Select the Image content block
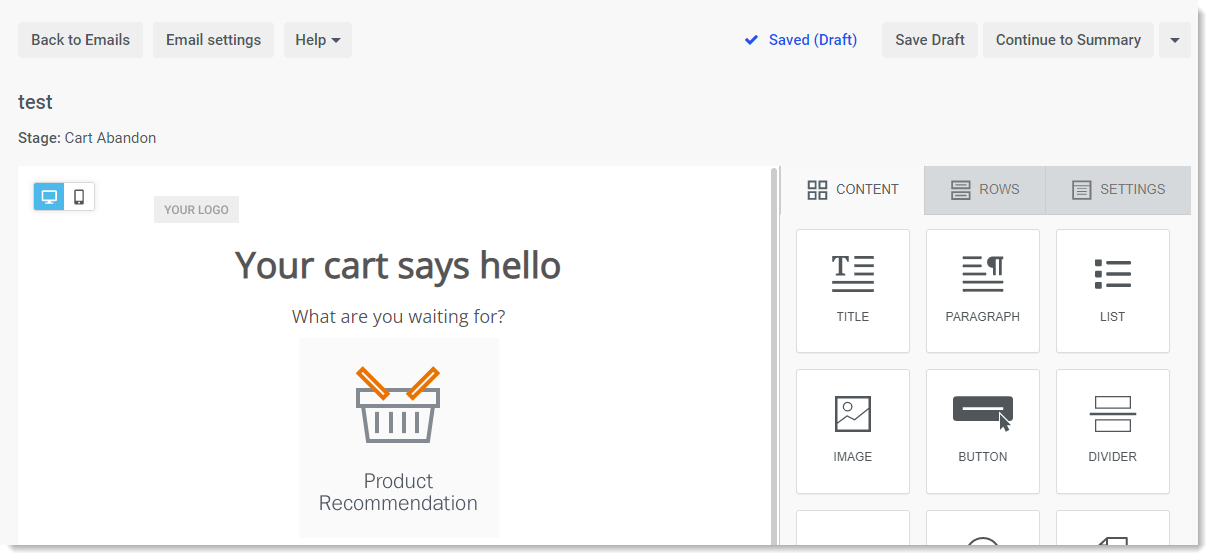This screenshot has height=560, width=1213. click(853, 431)
